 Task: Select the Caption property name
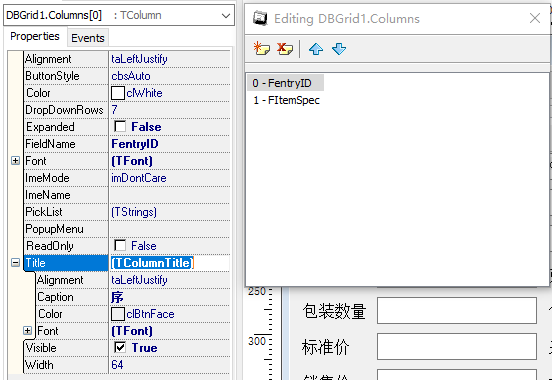tap(55, 297)
